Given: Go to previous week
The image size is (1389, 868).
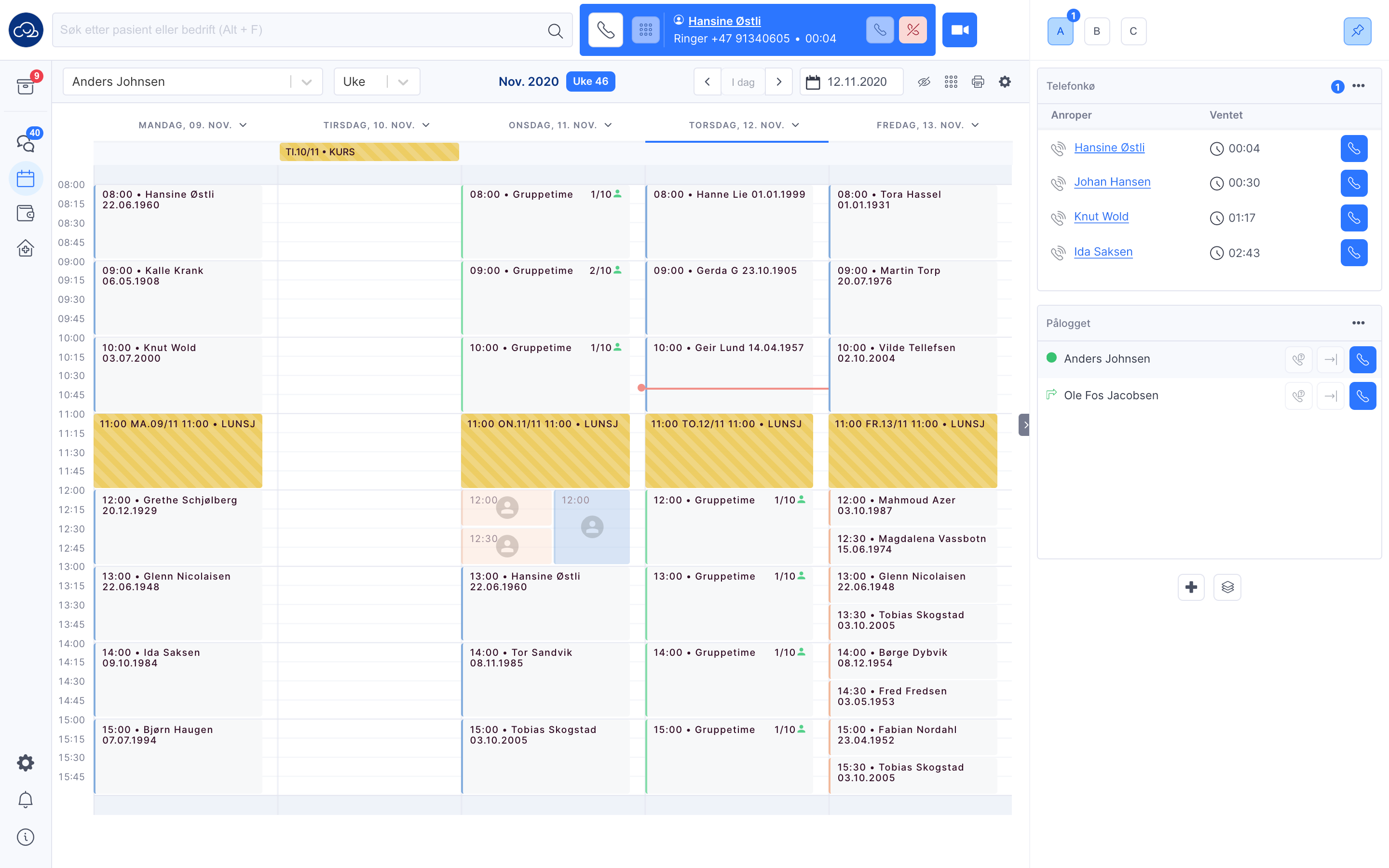Looking at the screenshot, I should click(707, 81).
